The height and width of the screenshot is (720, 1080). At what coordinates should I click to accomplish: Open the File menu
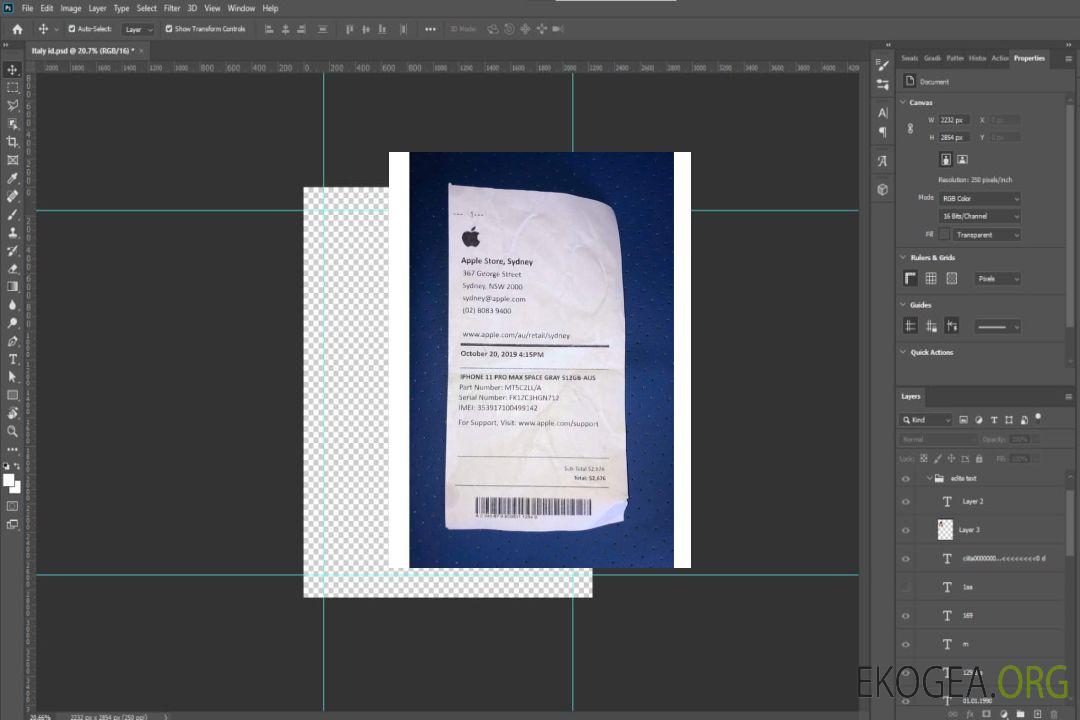click(x=28, y=8)
